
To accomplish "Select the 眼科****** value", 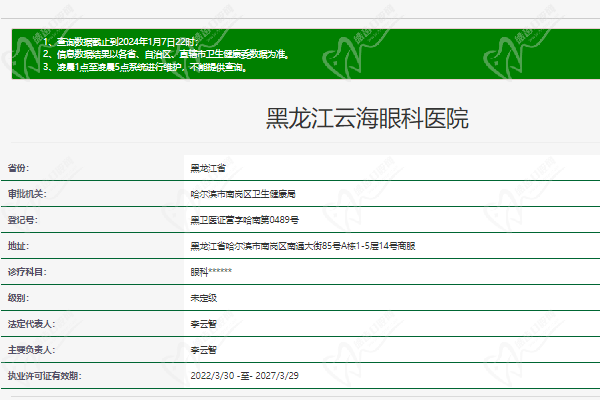I will click(x=211, y=272).
